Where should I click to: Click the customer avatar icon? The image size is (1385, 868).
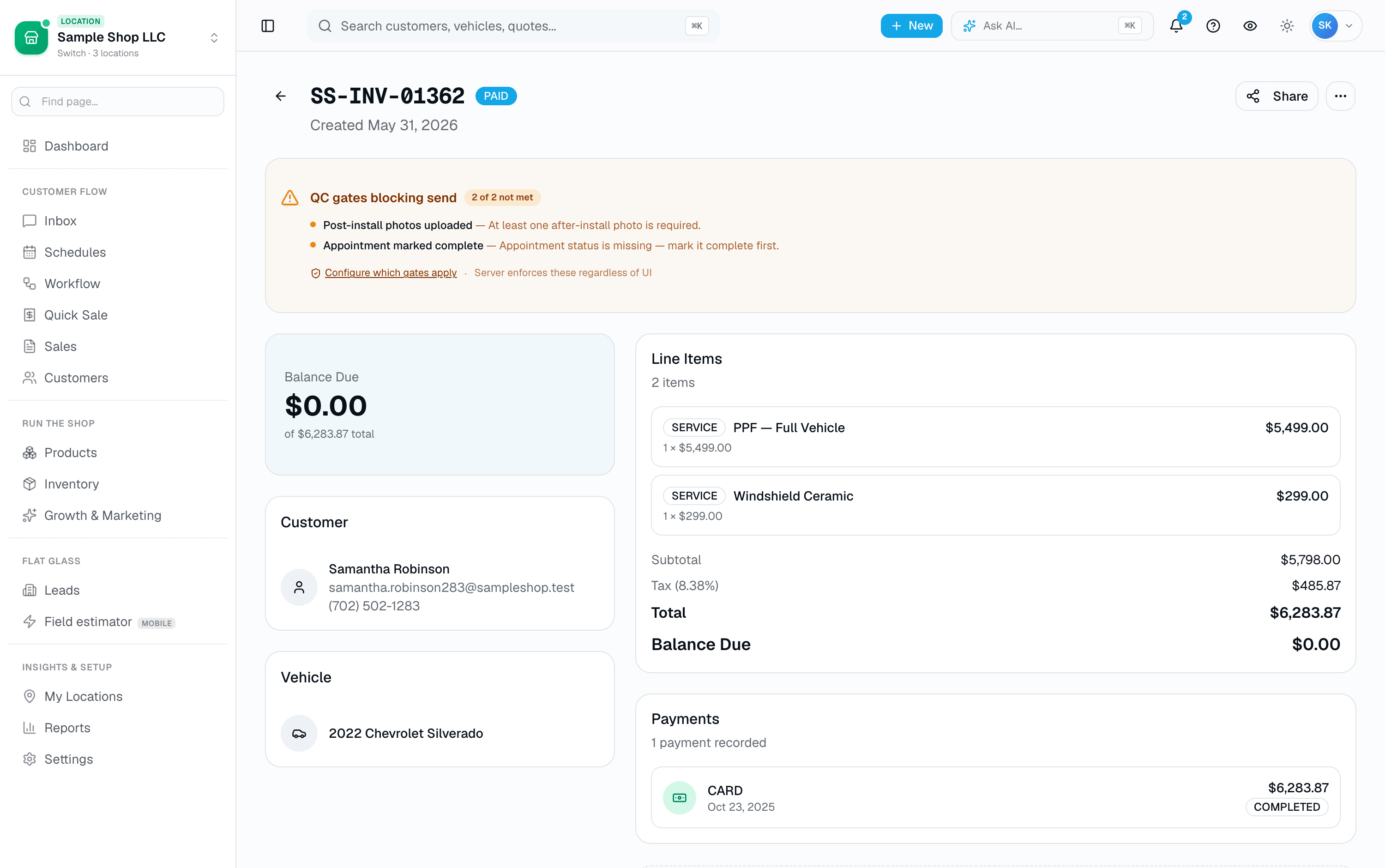click(x=299, y=587)
